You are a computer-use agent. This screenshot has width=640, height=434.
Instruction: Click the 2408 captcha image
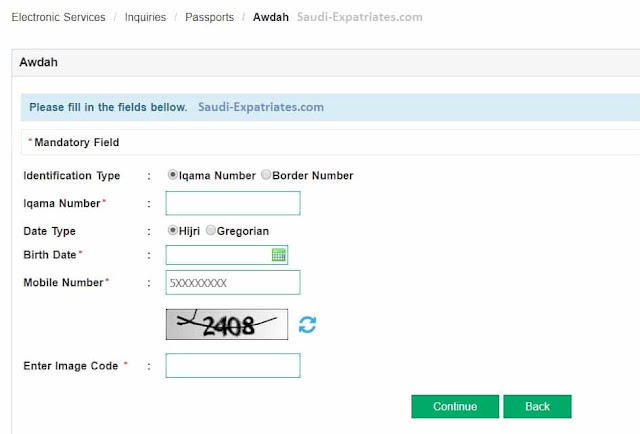[x=227, y=324]
